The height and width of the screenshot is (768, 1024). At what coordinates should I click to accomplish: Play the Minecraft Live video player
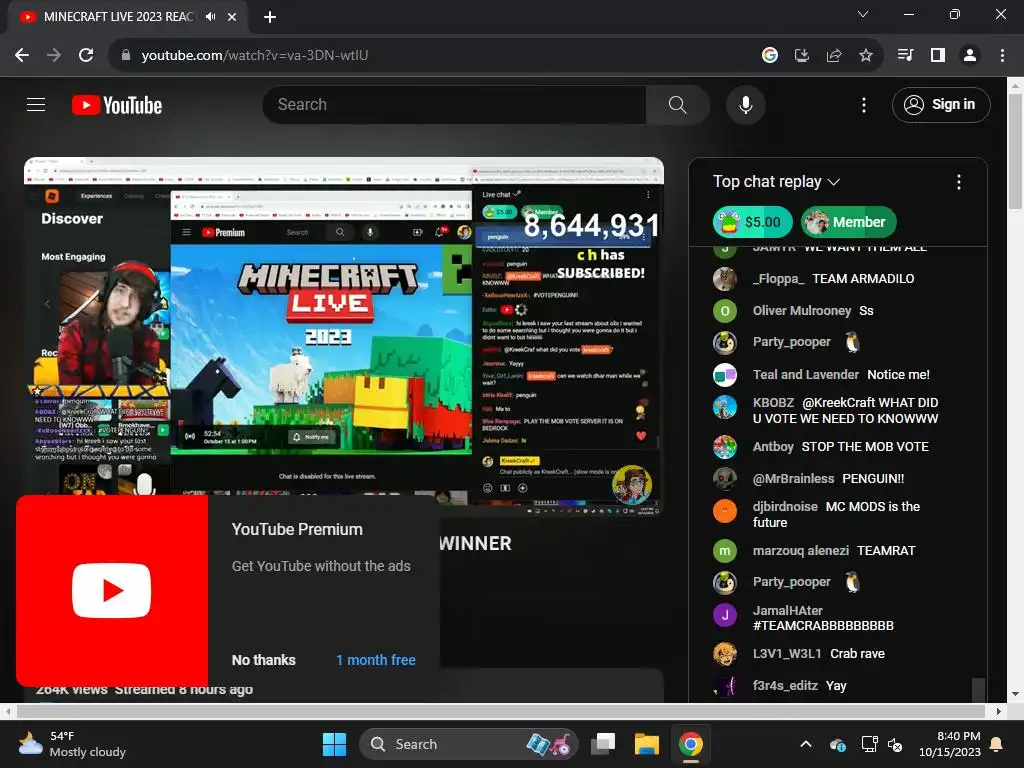(344, 336)
